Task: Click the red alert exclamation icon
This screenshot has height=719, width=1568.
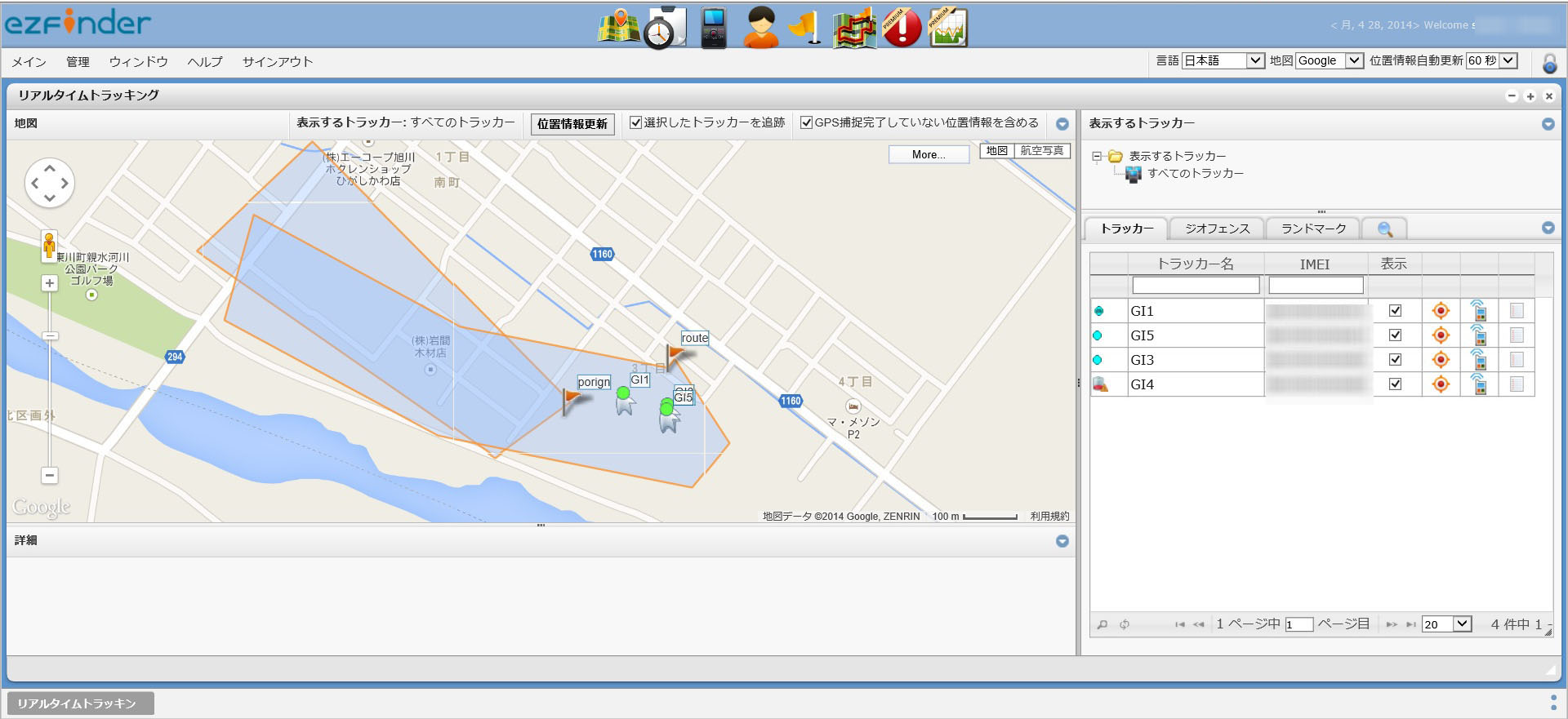Action: coord(902,28)
